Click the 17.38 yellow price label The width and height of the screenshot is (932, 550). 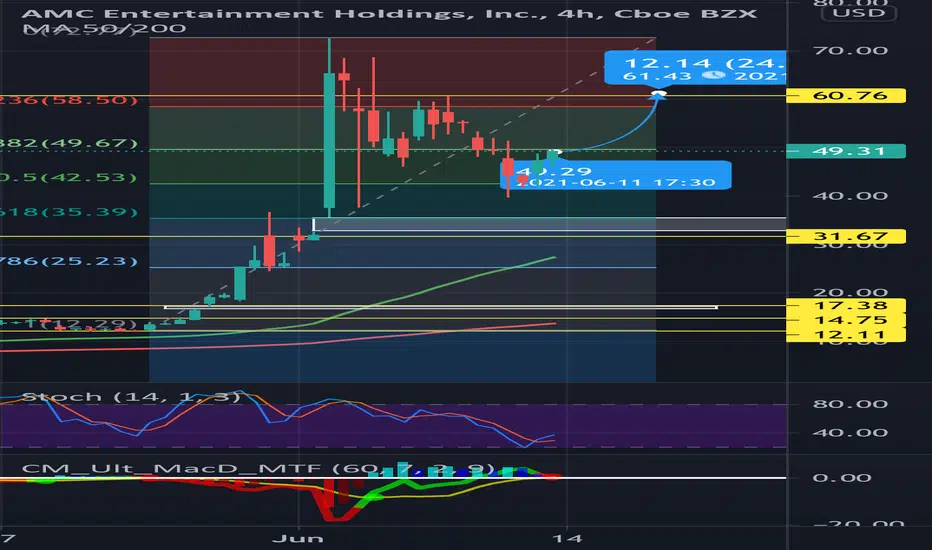846,306
